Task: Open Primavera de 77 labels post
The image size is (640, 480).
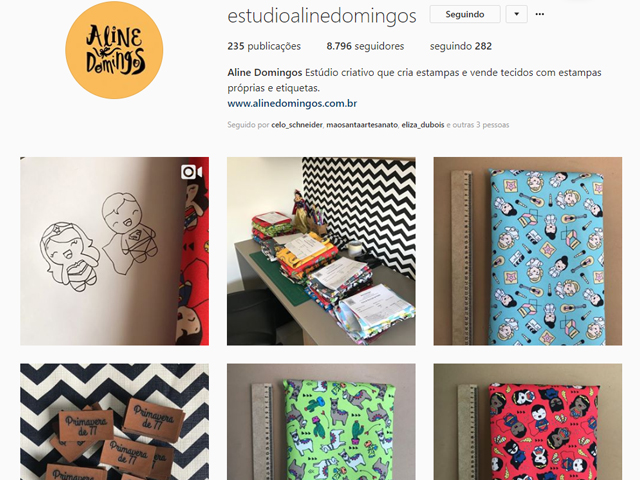Action: 114,422
